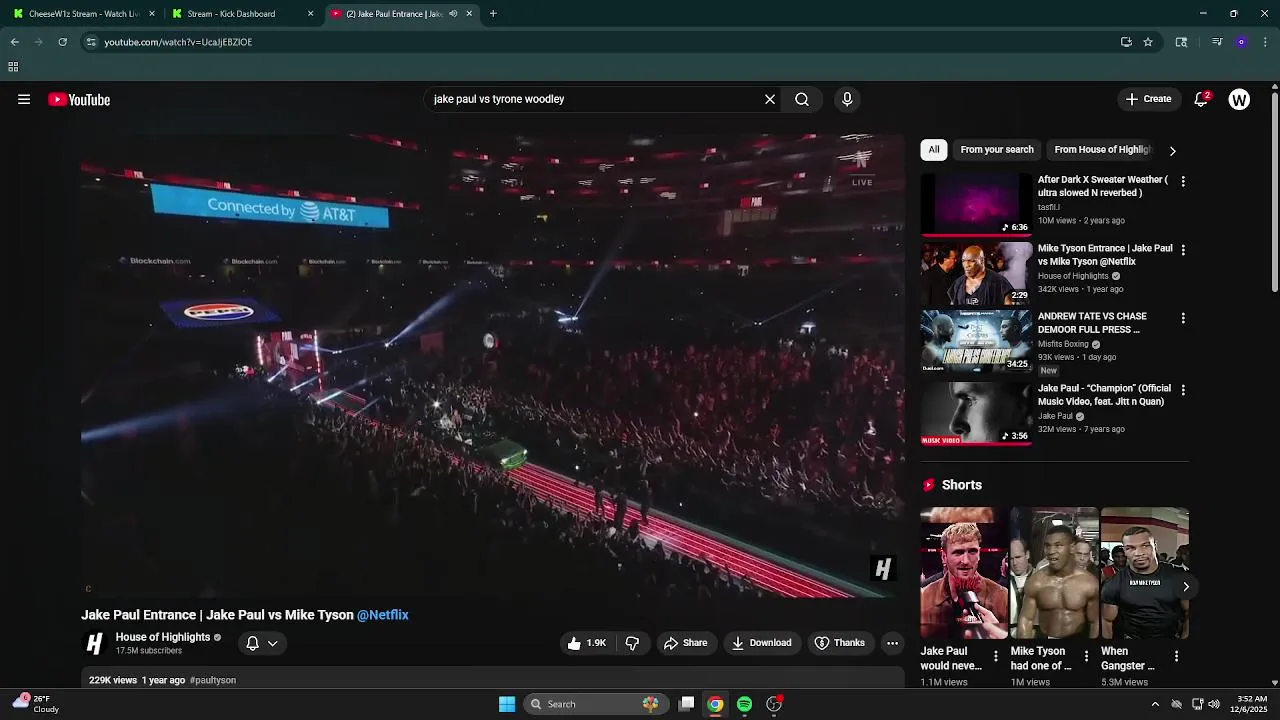Show the next Shorts with the arrow
1280x720 pixels.
tap(1185, 587)
